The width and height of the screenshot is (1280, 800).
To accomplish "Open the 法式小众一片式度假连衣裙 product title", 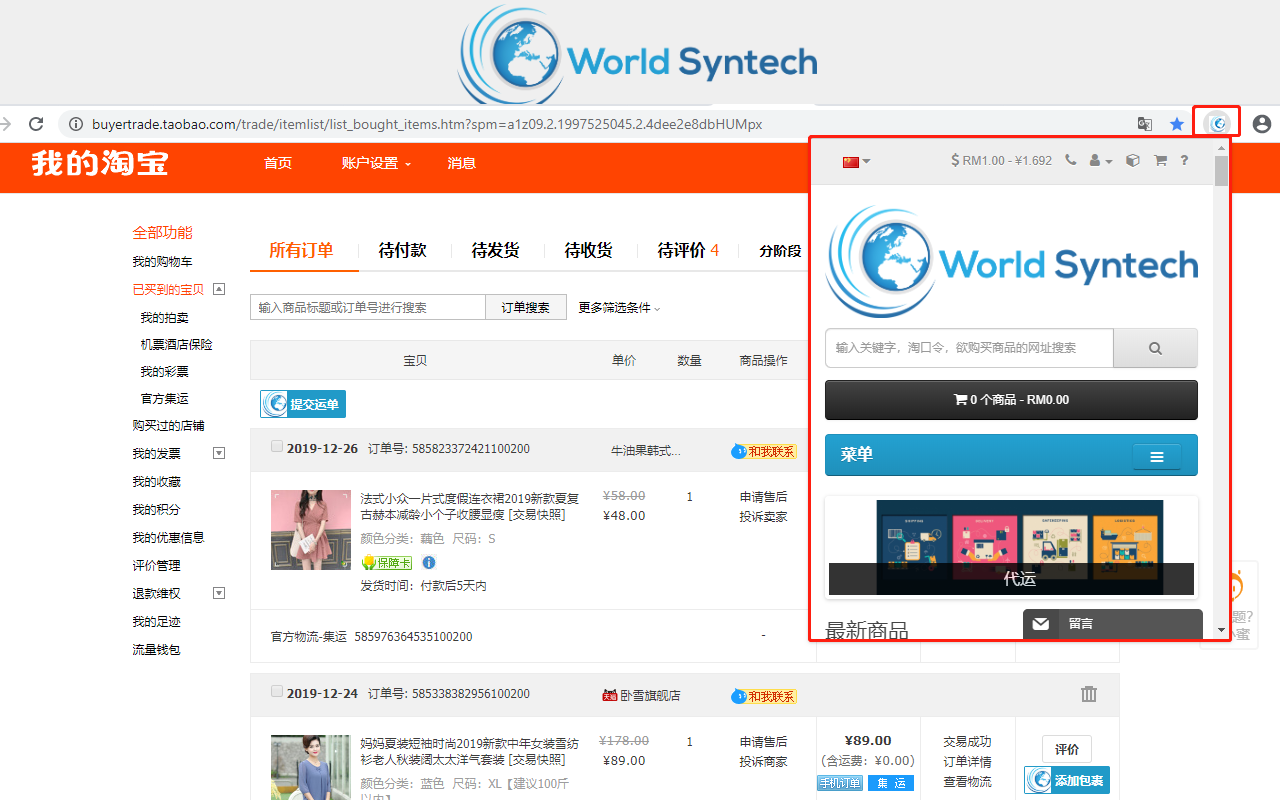I will 470,506.
